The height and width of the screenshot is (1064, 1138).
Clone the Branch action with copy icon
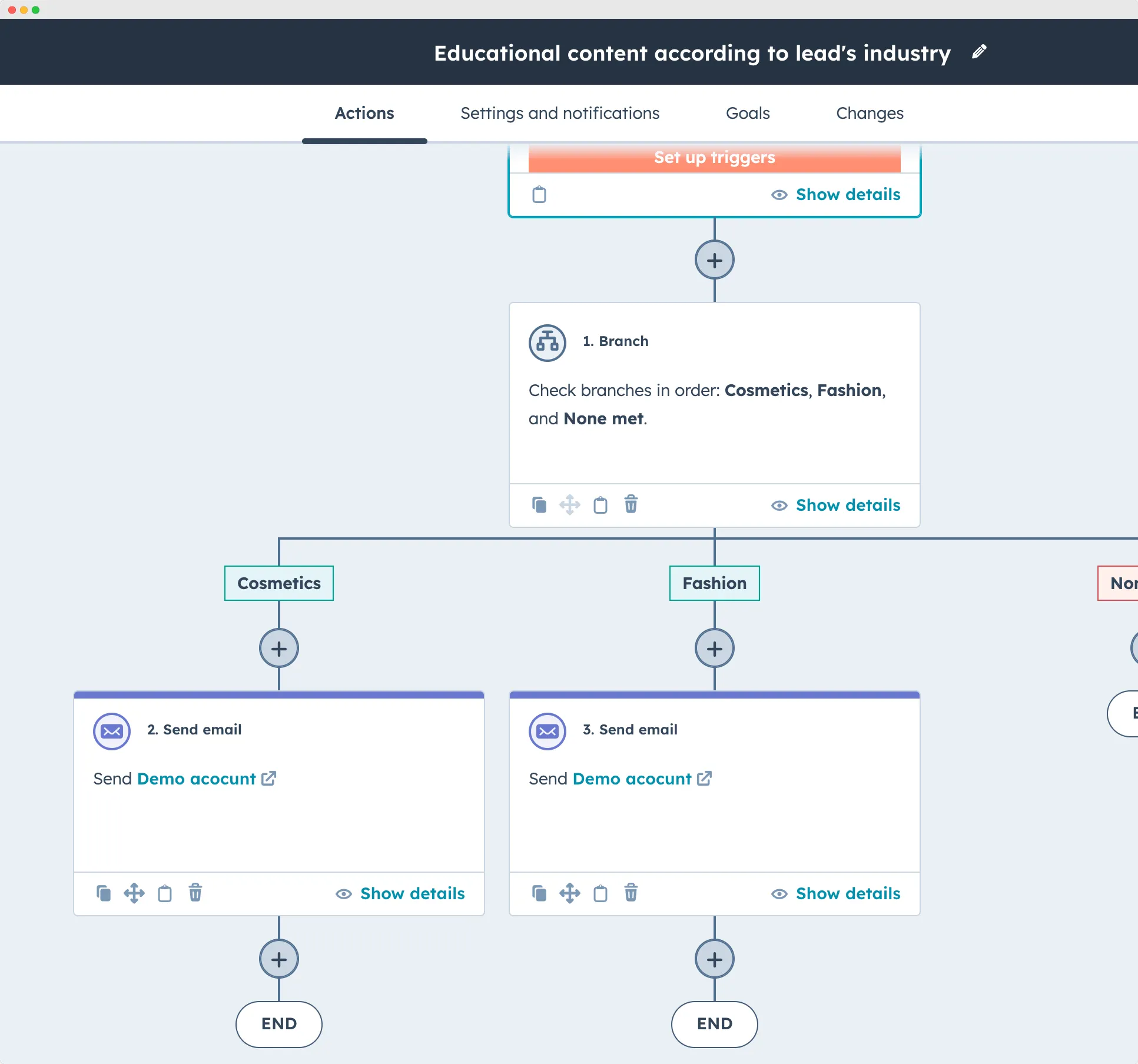coord(539,505)
